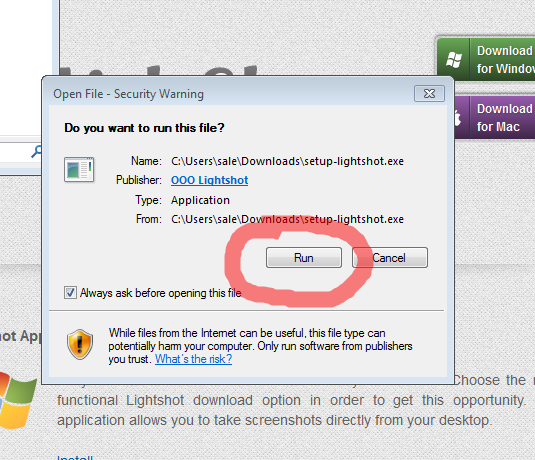
Task: Open the OOO Lightshot publisher link
Action: coord(209,180)
